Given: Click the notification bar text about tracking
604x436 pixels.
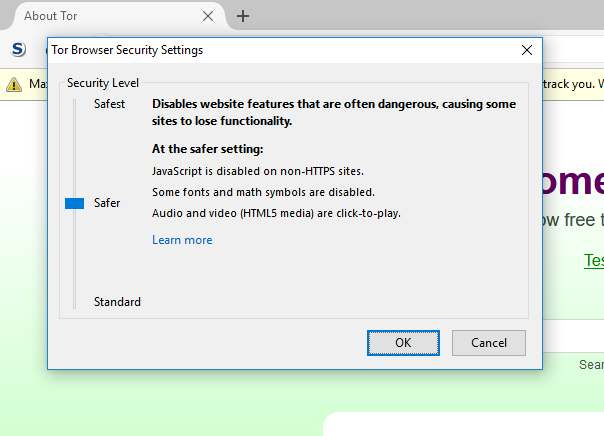Looking at the screenshot, I should tap(572, 85).
